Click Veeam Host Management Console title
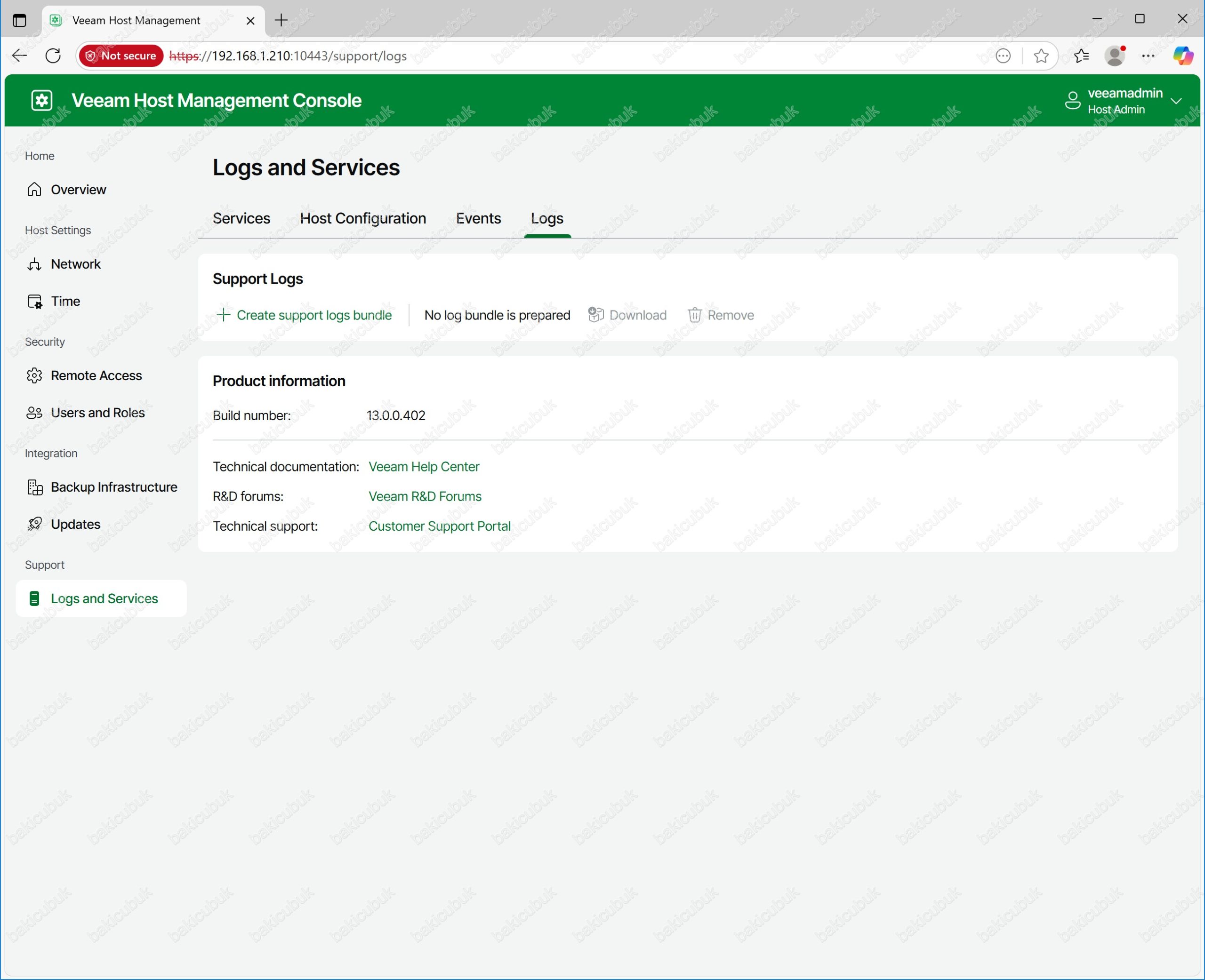The width and height of the screenshot is (1205, 980). pos(216,101)
